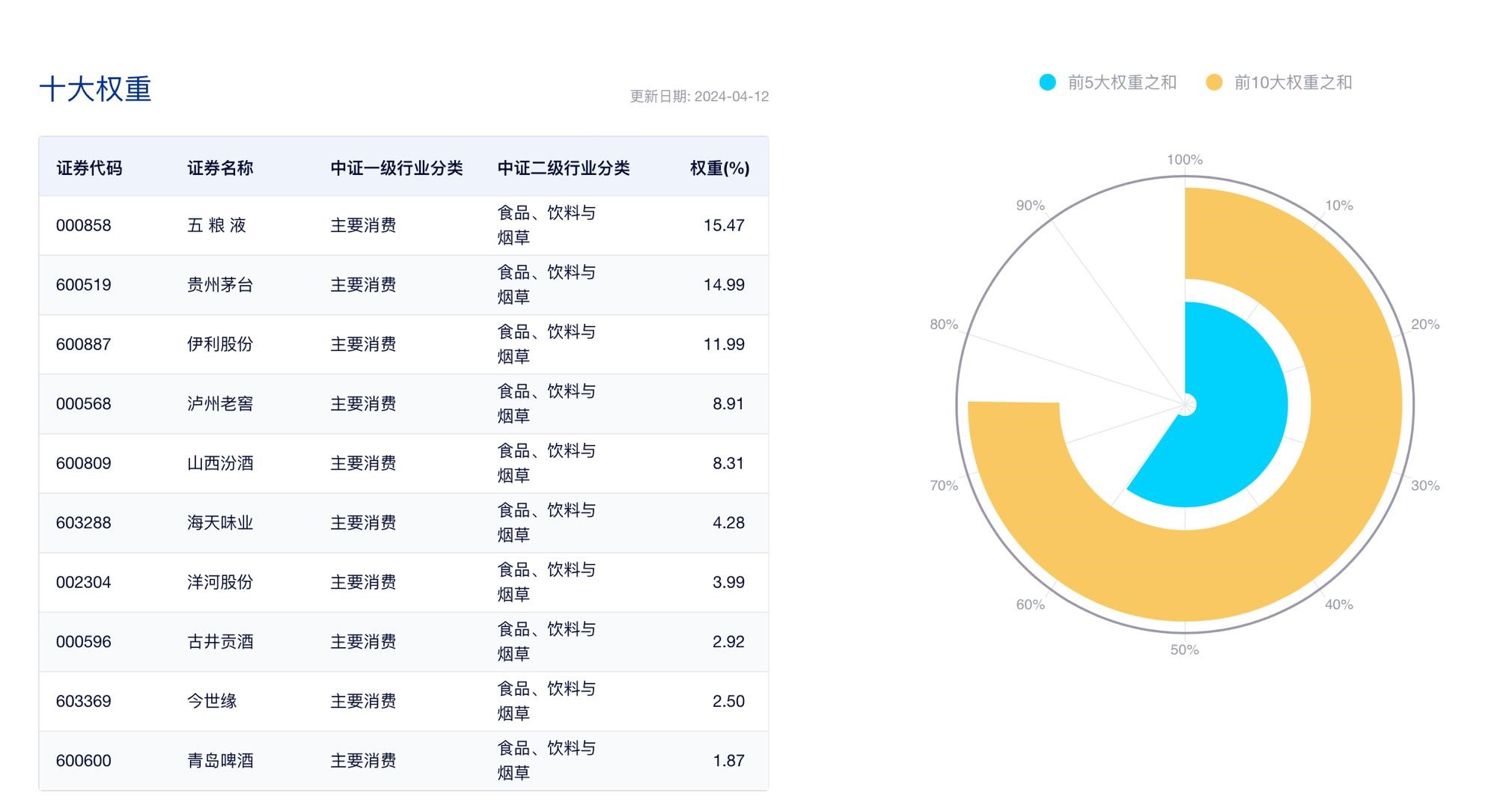Select security code 603369
1512x808 pixels.
(84, 701)
